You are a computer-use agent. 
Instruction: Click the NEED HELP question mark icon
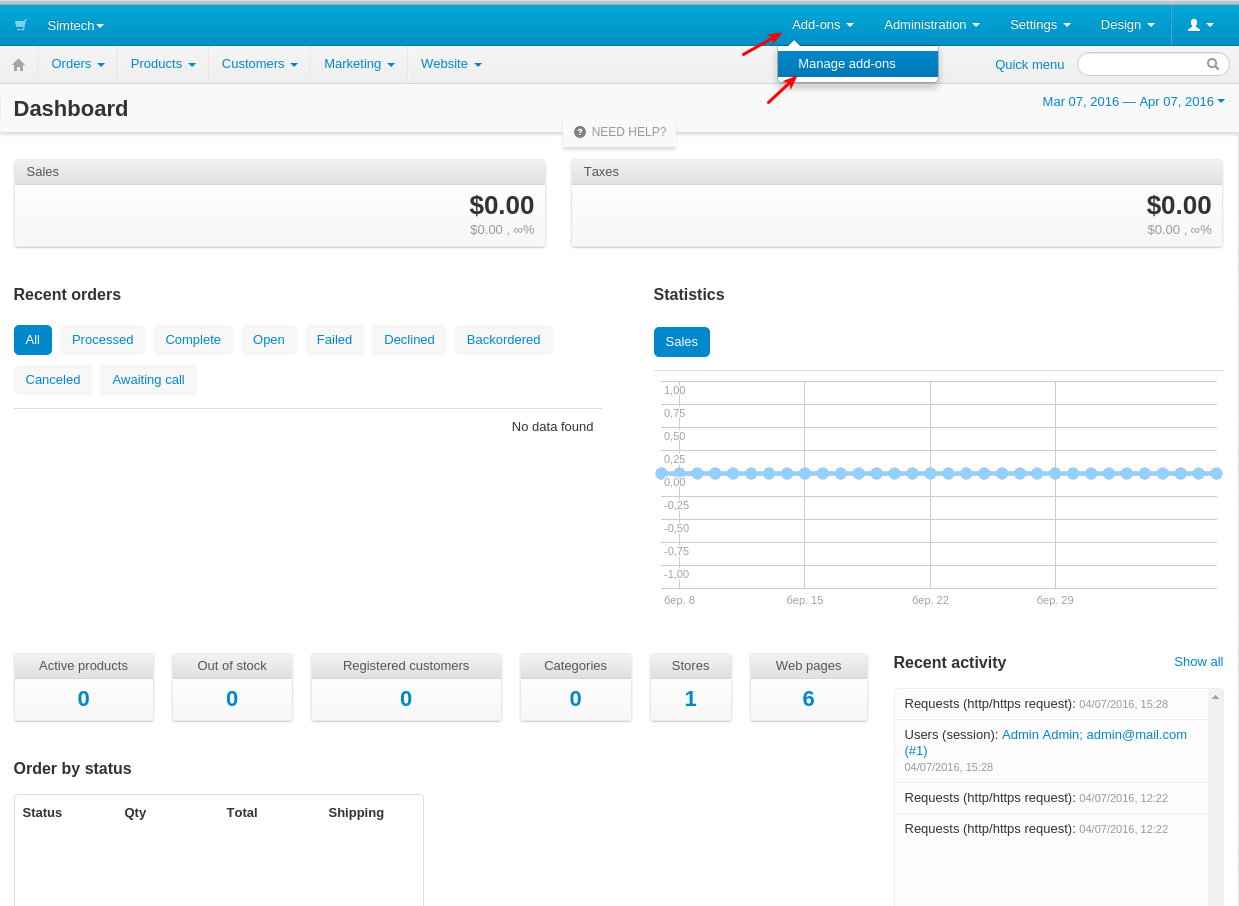click(x=580, y=132)
